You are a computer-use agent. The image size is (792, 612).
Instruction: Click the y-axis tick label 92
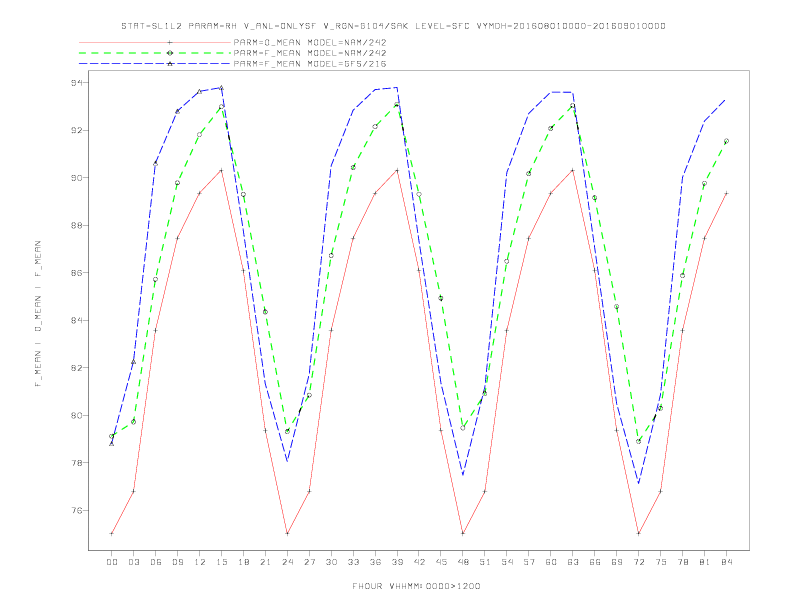76,130
